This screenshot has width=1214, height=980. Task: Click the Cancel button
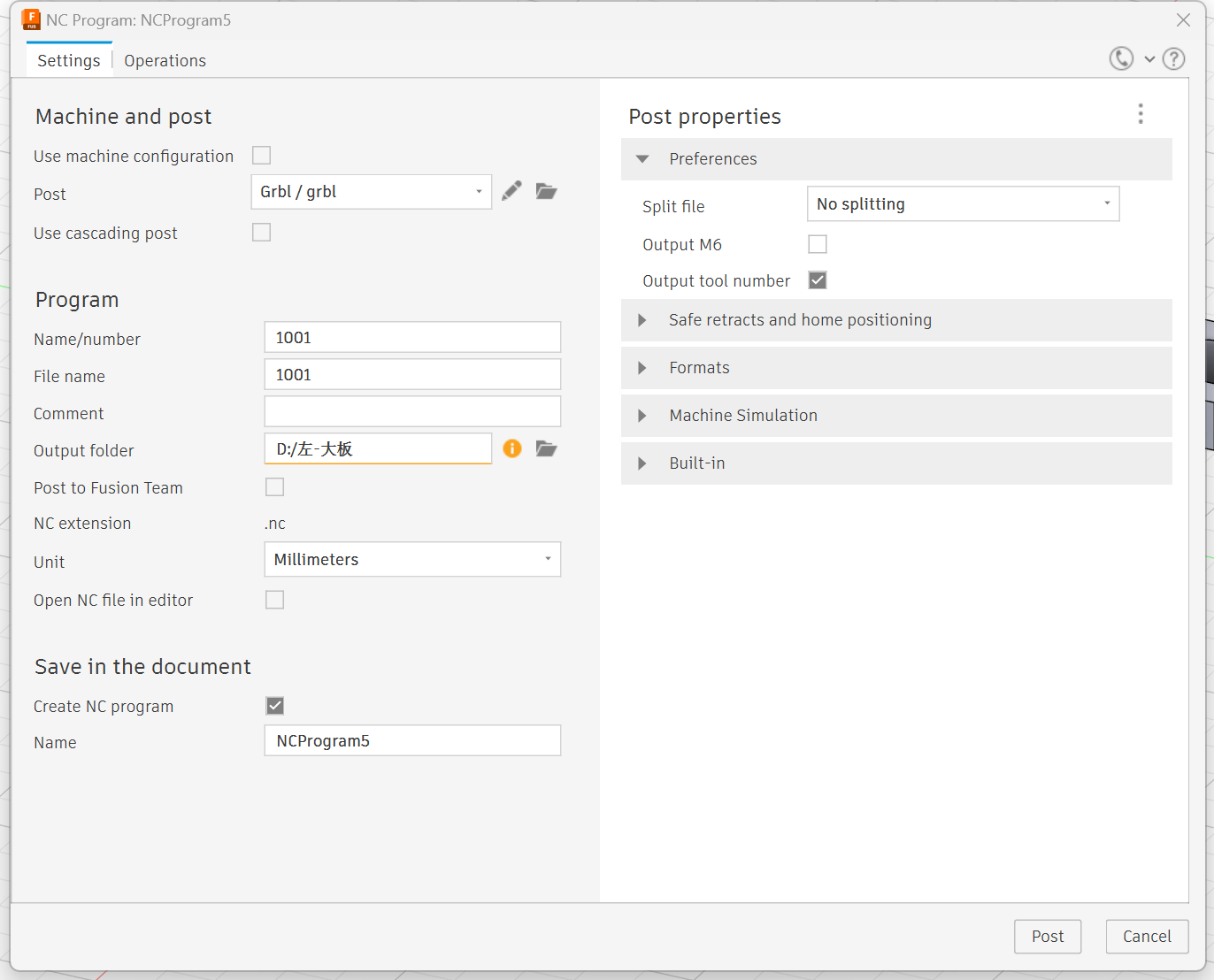point(1147,937)
